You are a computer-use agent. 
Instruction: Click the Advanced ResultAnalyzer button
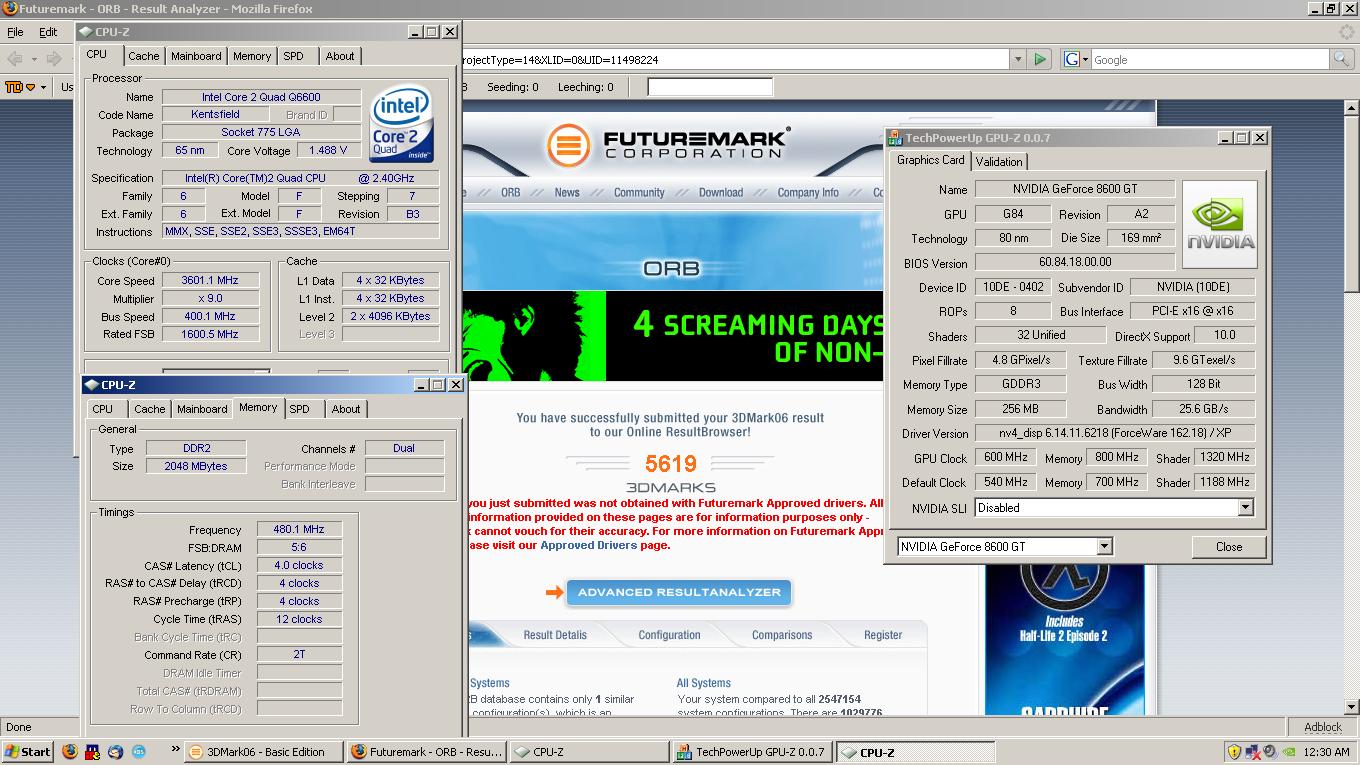pos(679,592)
